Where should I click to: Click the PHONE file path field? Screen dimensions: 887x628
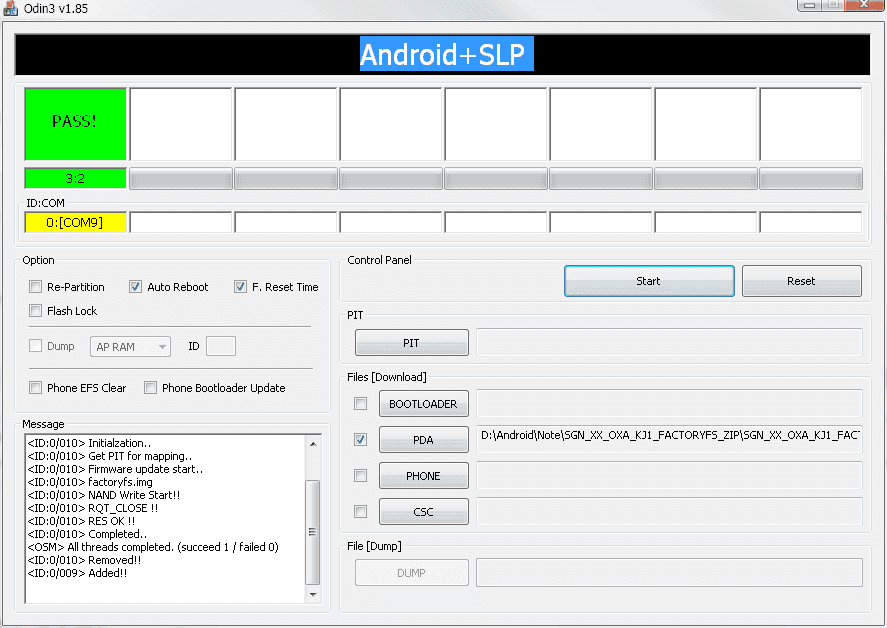[669, 476]
